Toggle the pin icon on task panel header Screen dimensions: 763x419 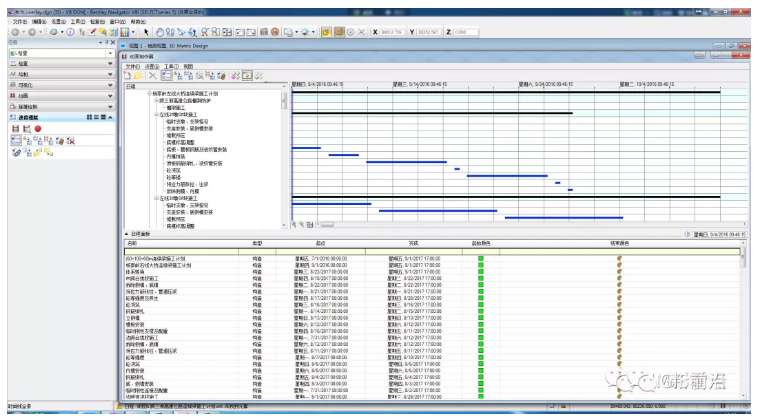(x=107, y=43)
